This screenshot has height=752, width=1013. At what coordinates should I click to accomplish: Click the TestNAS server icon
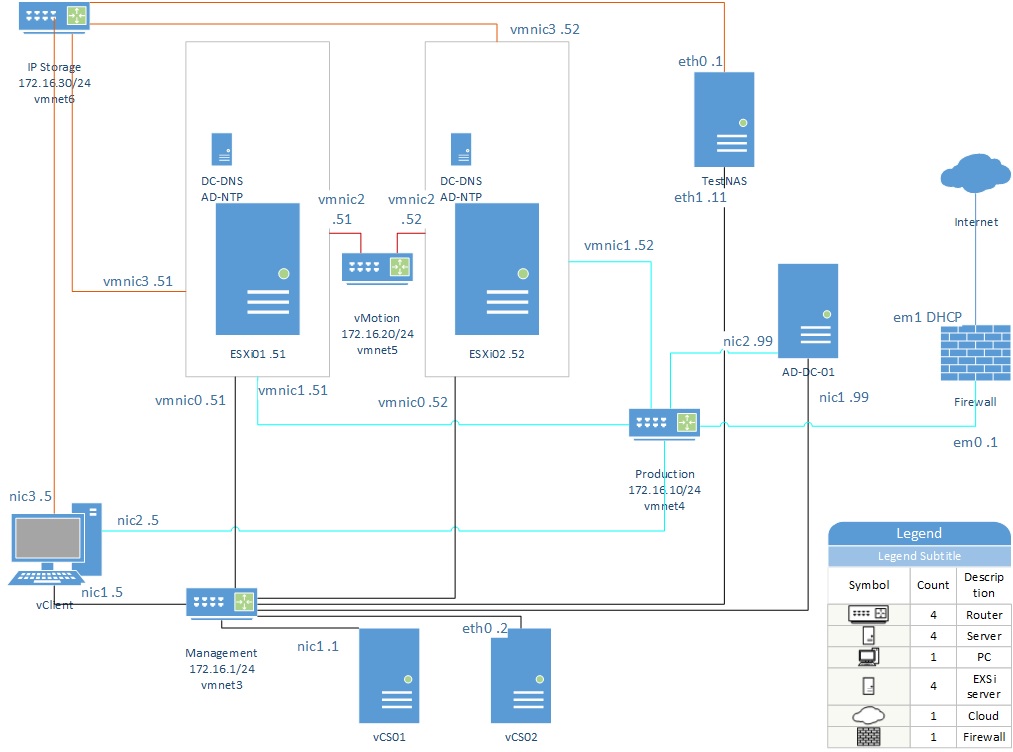(x=724, y=119)
